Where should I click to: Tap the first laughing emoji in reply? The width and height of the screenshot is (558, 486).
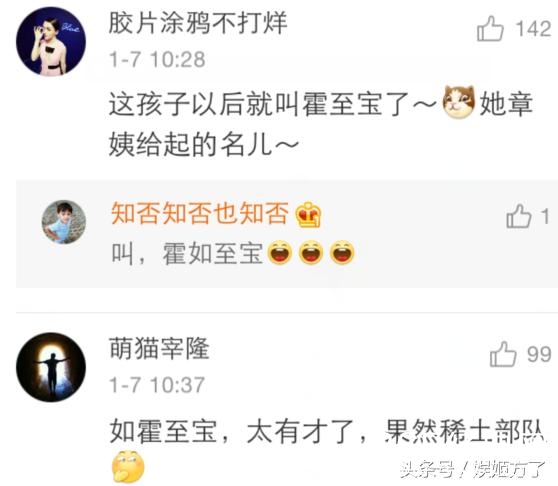(x=280, y=253)
